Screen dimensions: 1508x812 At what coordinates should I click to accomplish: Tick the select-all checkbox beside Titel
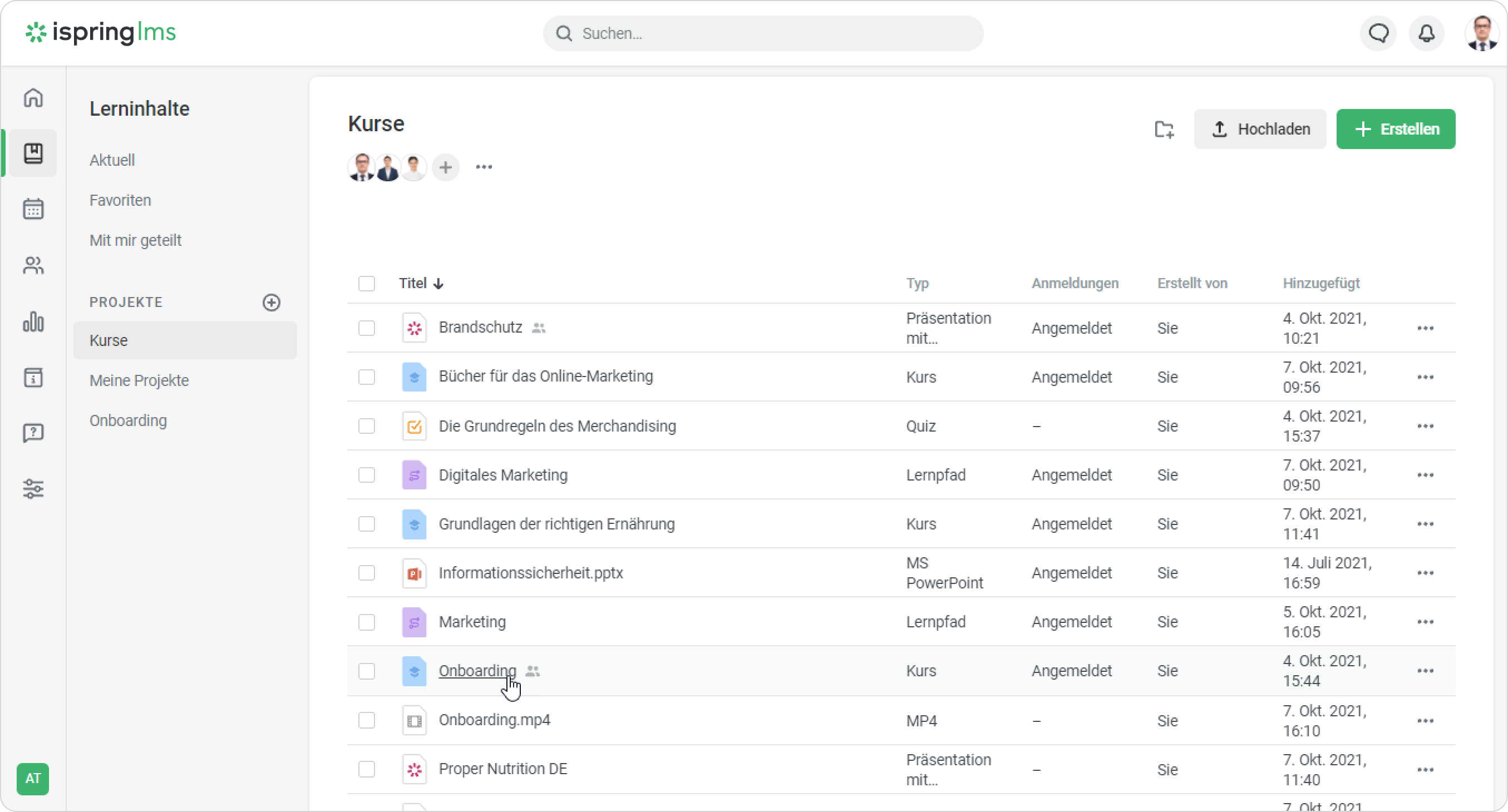(x=367, y=284)
